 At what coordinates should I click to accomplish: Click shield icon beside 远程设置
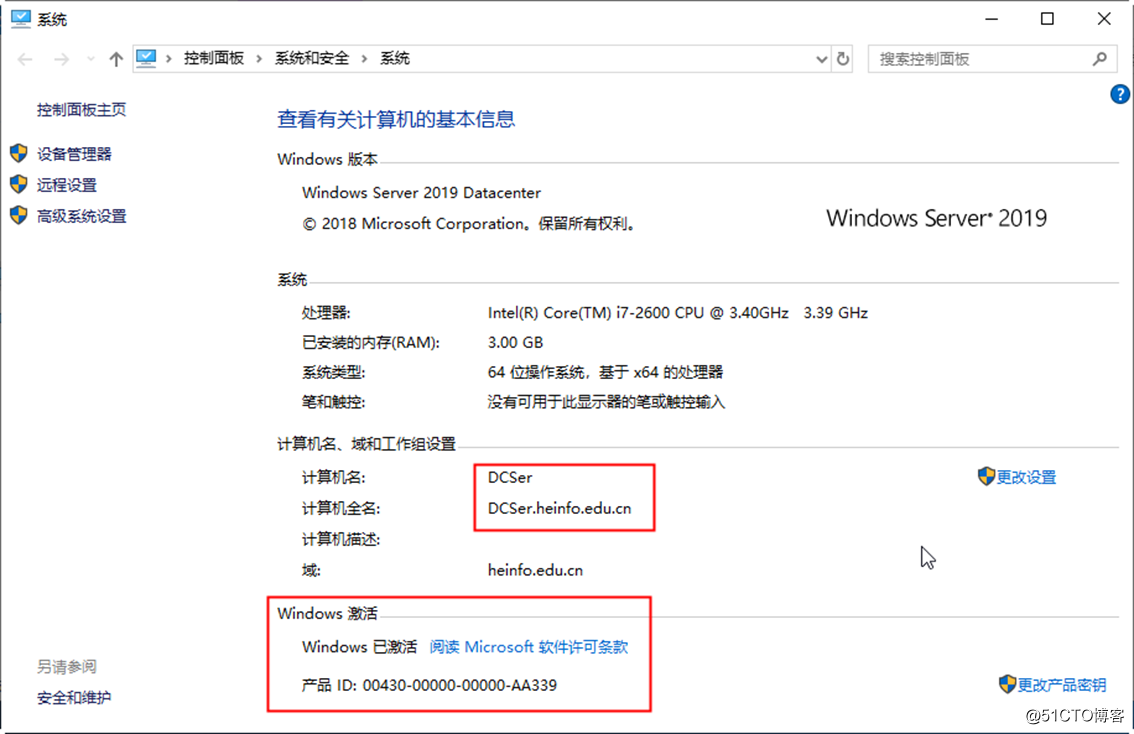pos(19,184)
